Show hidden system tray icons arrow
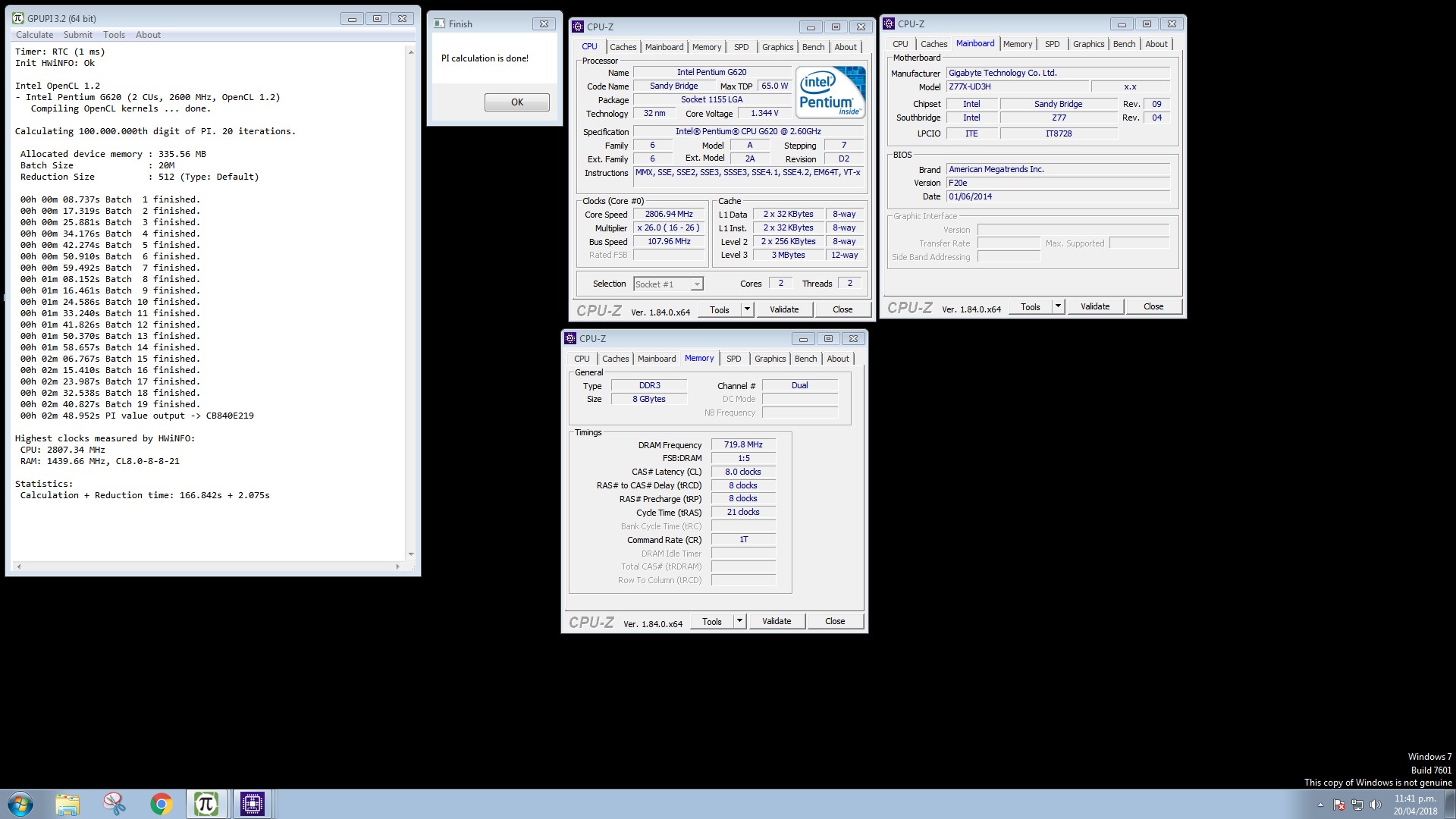 pos(1320,805)
